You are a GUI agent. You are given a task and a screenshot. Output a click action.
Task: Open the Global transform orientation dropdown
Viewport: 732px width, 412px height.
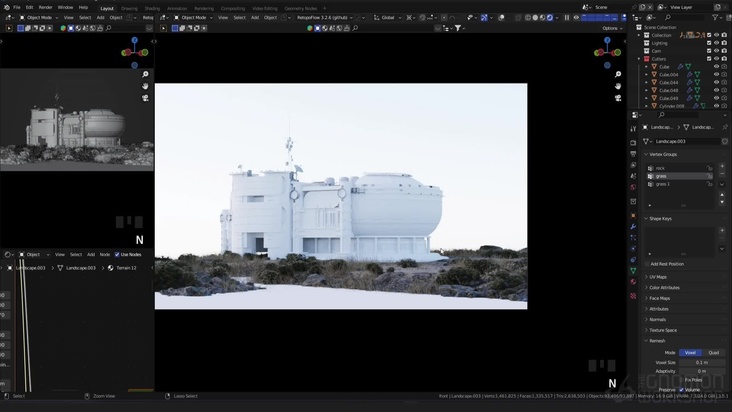[x=387, y=18]
